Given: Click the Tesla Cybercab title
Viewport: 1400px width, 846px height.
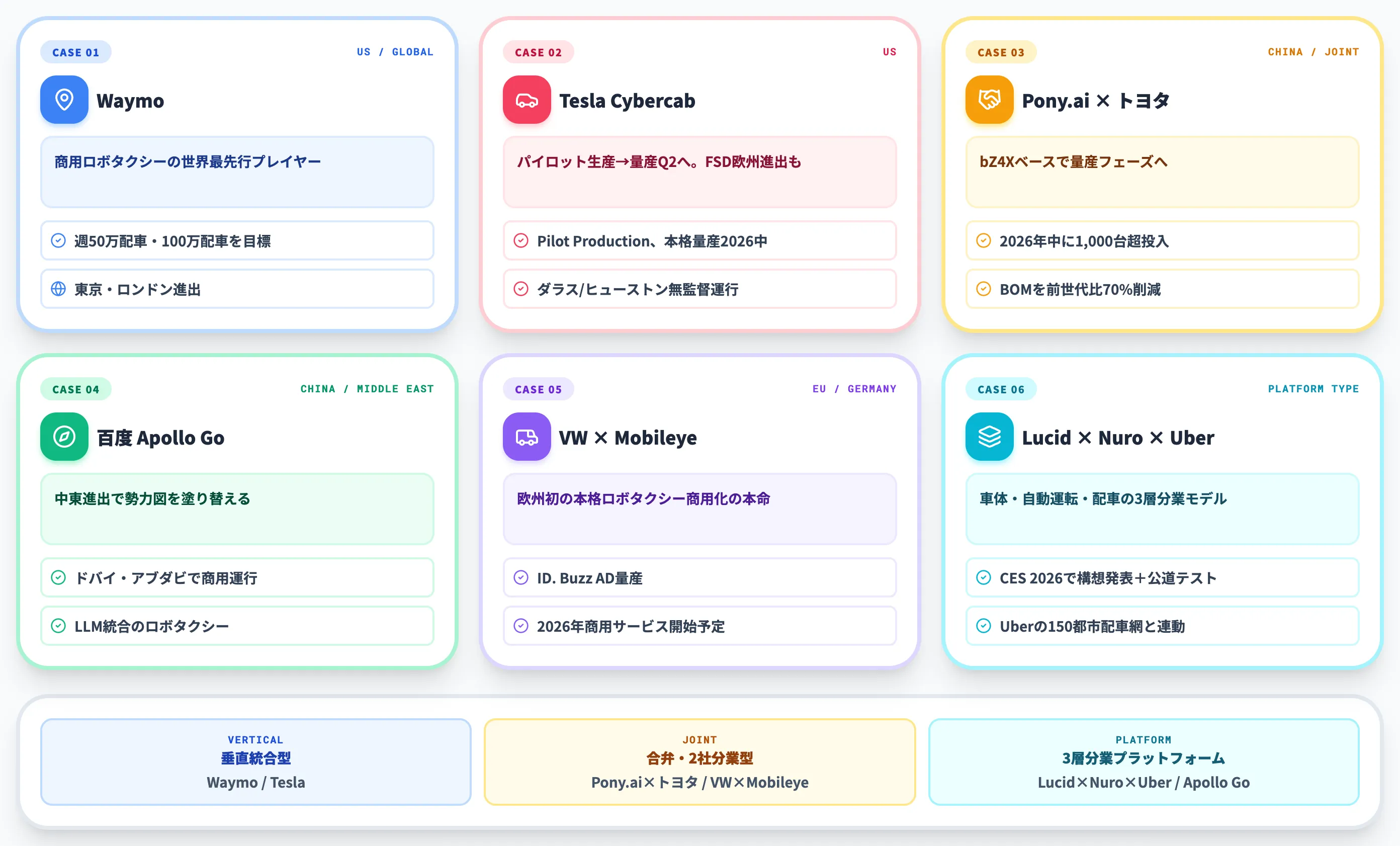Looking at the screenshot, I should tap(627, 101).
